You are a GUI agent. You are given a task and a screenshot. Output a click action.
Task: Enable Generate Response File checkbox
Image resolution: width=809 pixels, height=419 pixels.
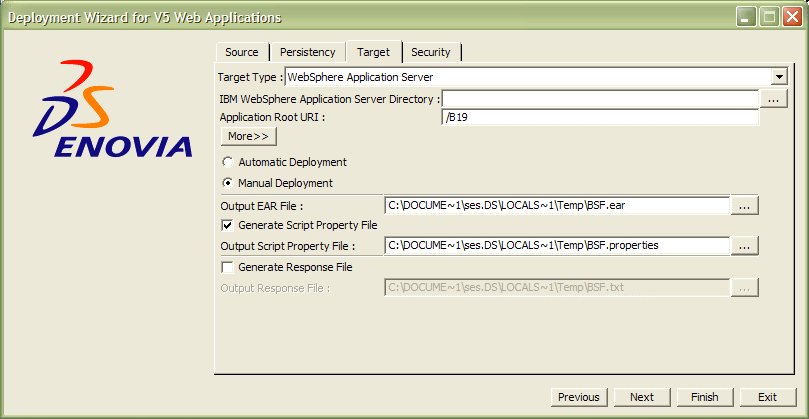(227, 267)
